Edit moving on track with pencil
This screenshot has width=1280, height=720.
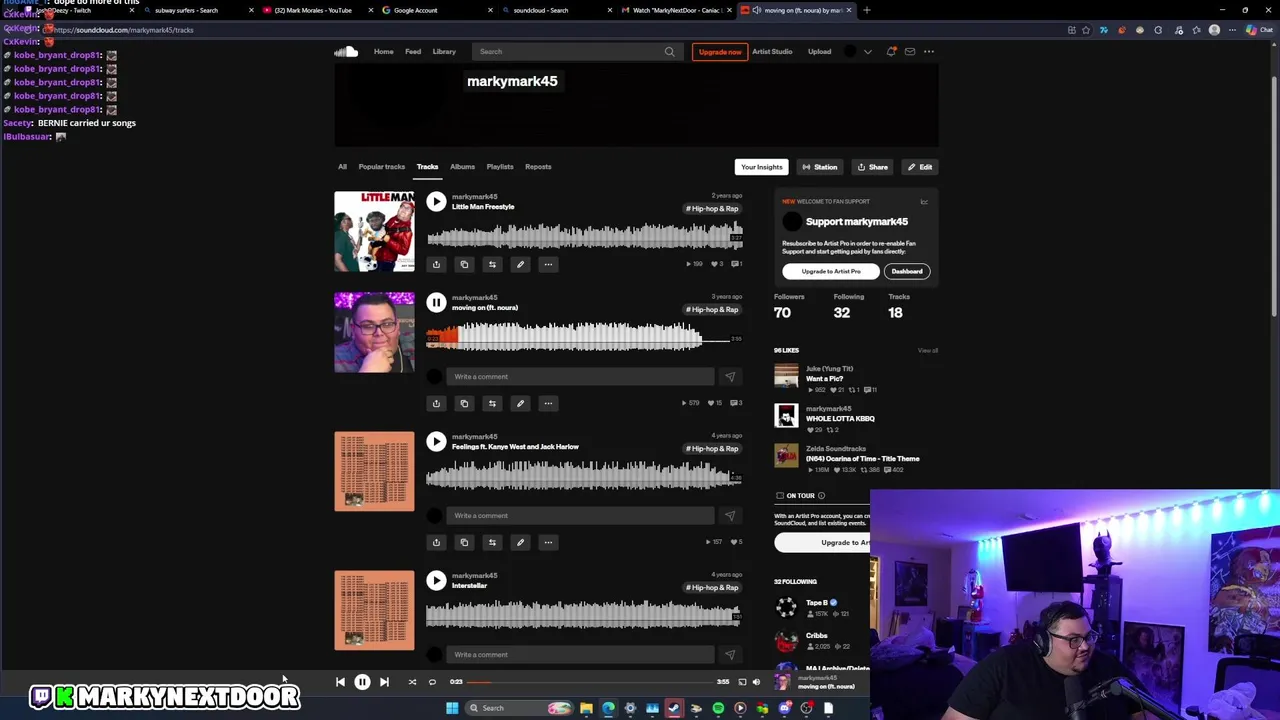(520, 403)
